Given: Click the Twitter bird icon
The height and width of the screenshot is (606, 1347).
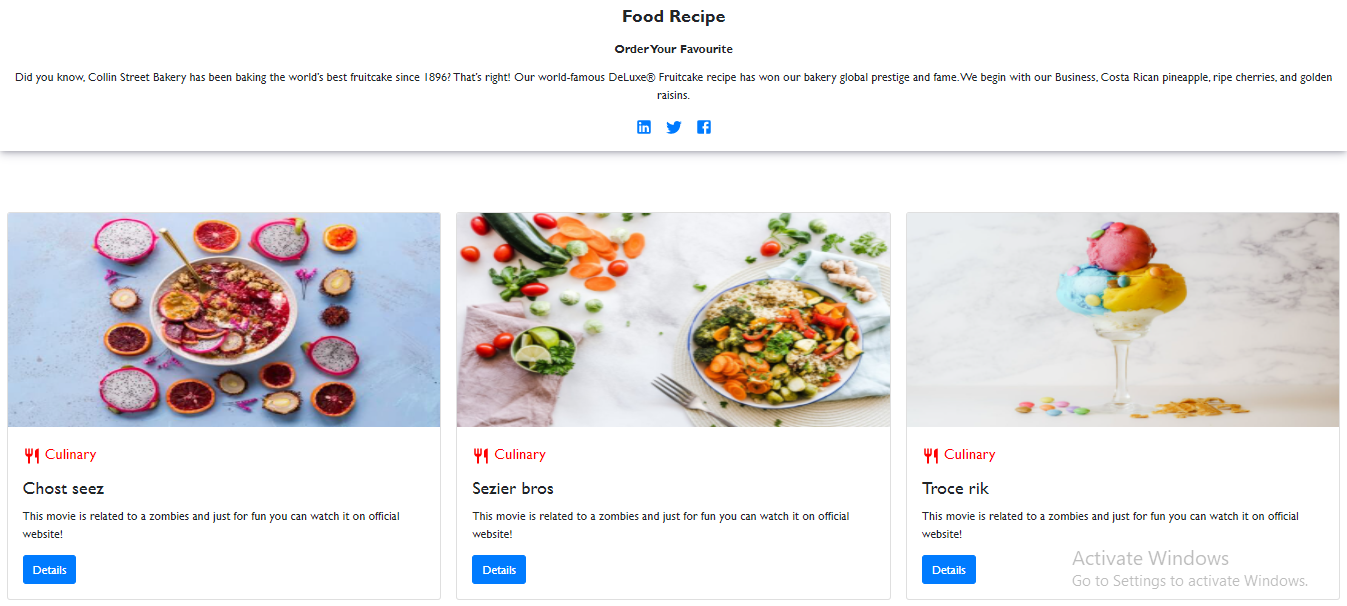Looking at the screenshot, I should click(x=674, y=127).
